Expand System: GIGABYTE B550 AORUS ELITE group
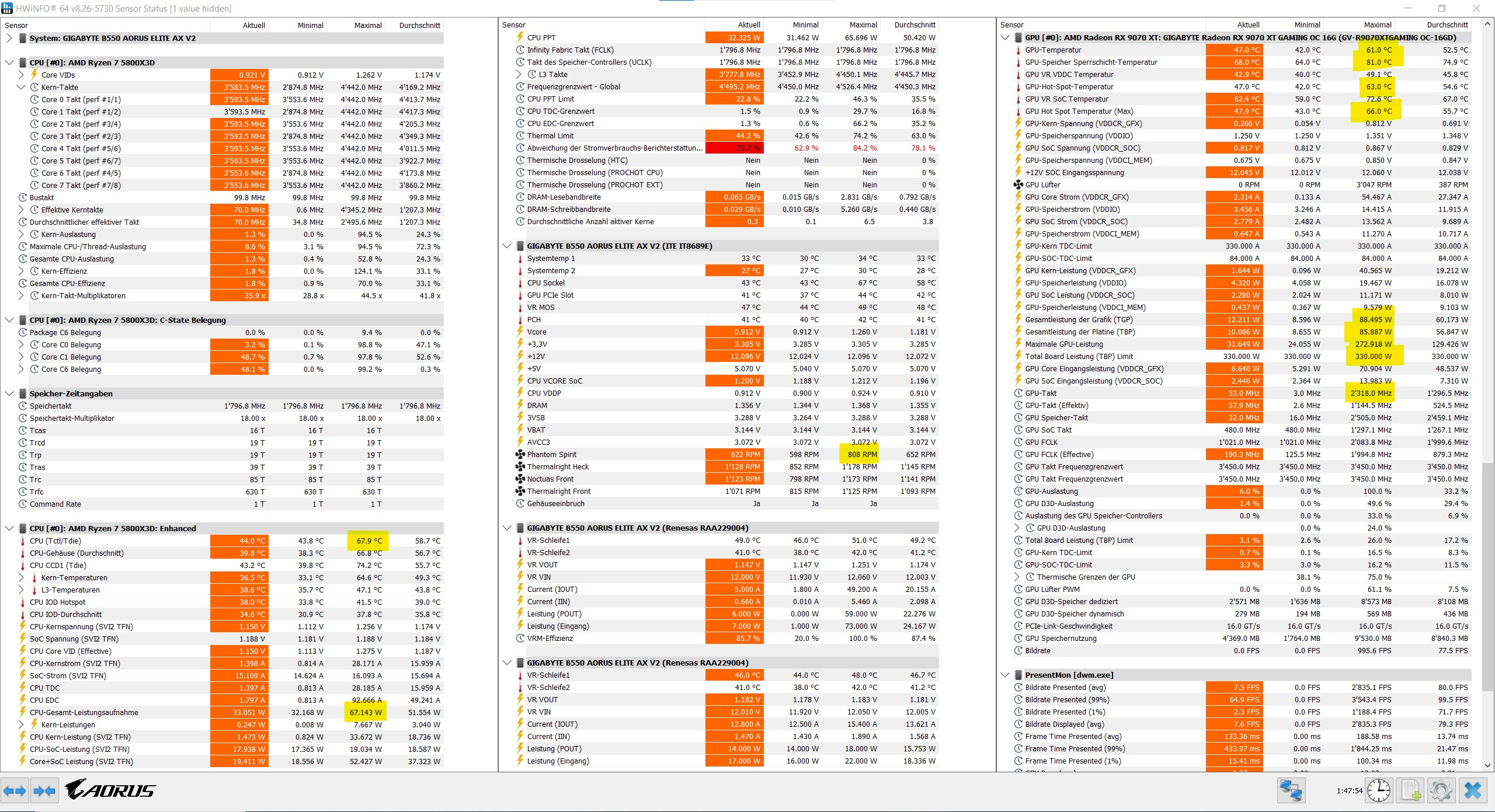 [x=9, y=38]
